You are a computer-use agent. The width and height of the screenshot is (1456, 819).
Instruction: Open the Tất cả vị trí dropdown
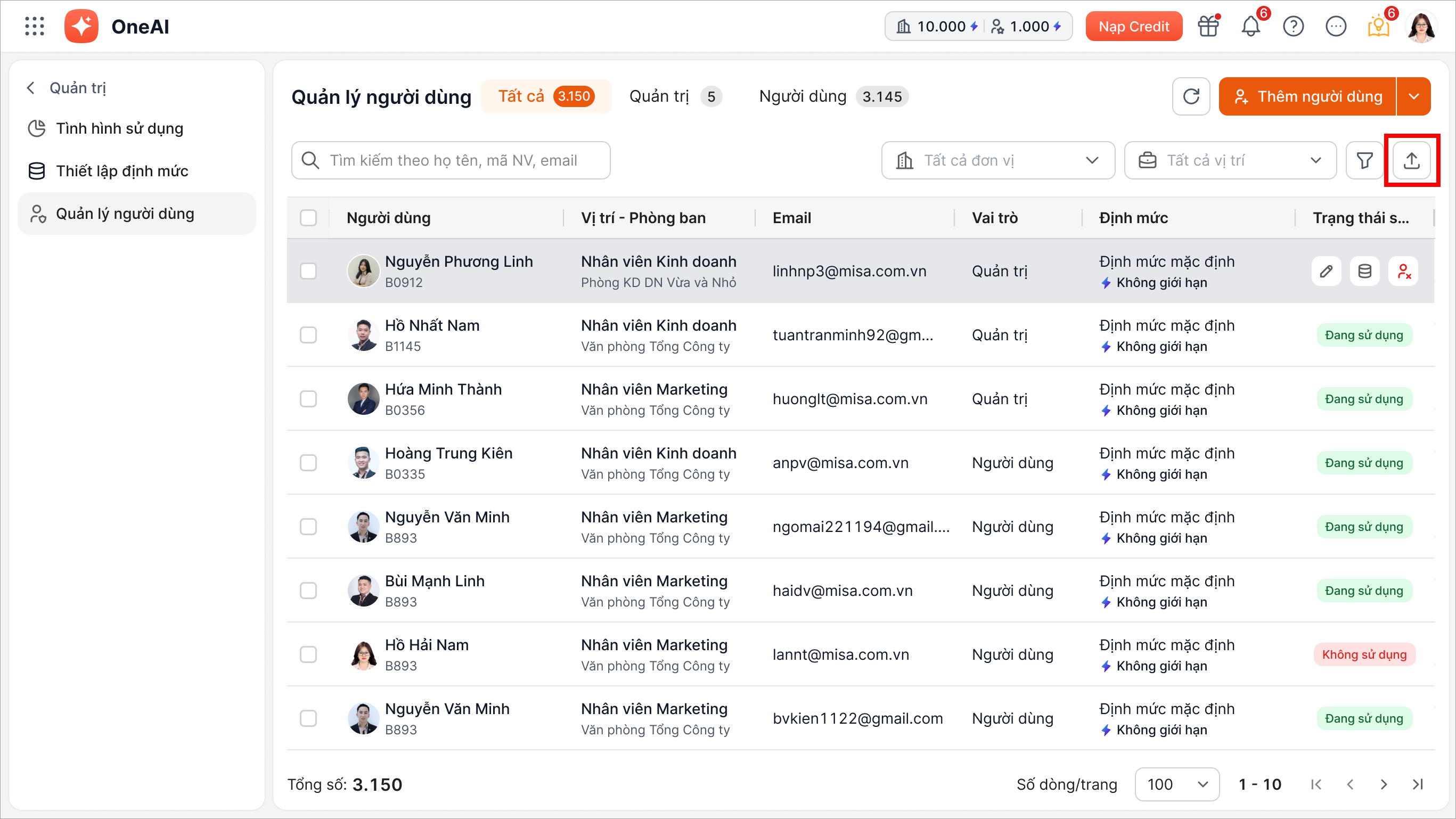click(x=1230, y=160)
